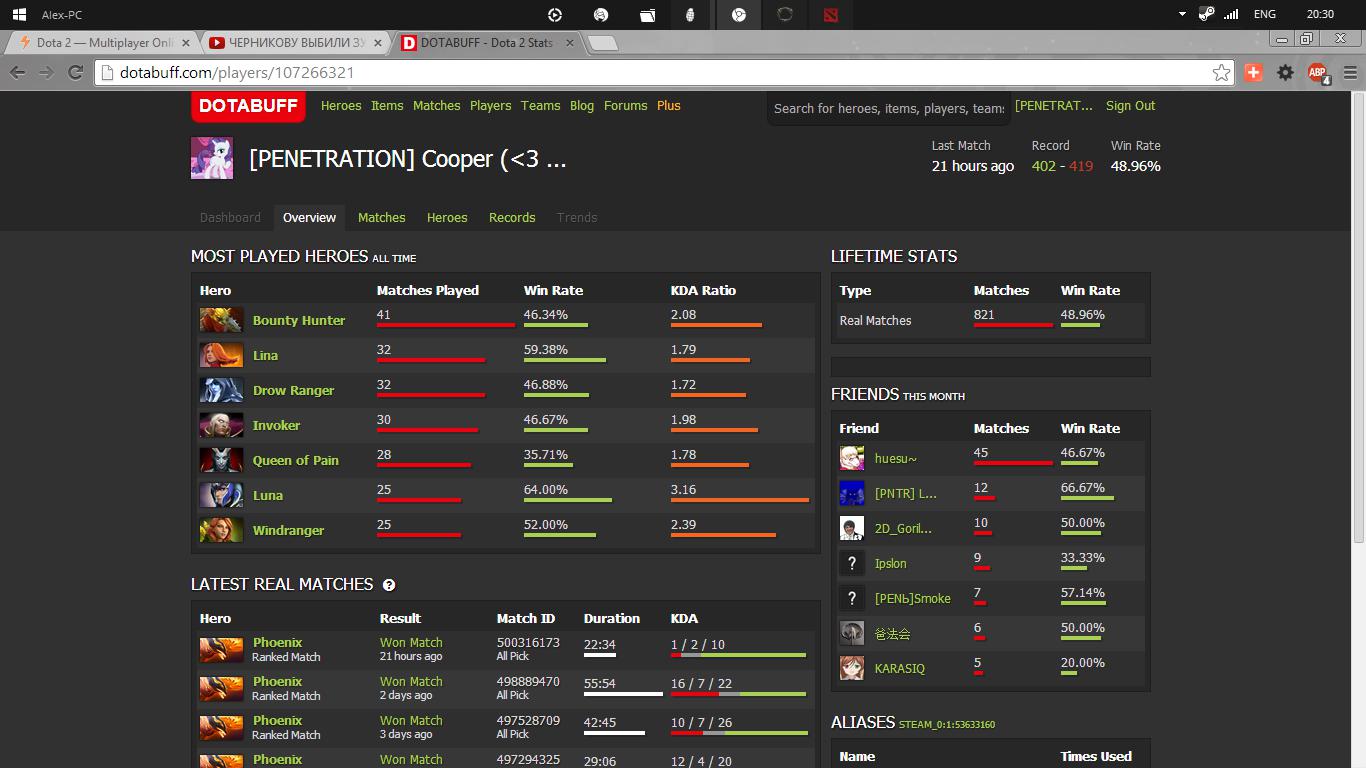Viewport: 1366px width, 768px height.
Task: Select the Records profile tab
Action: [x=512, y=217]
